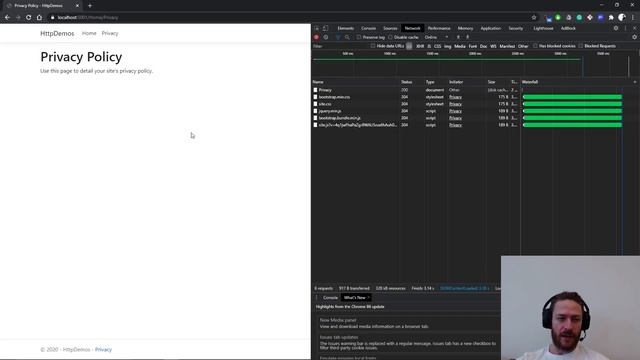This screenshot has height=360, width=640.
Task: Follow the Privacy link in the footer
Action: 103,350
